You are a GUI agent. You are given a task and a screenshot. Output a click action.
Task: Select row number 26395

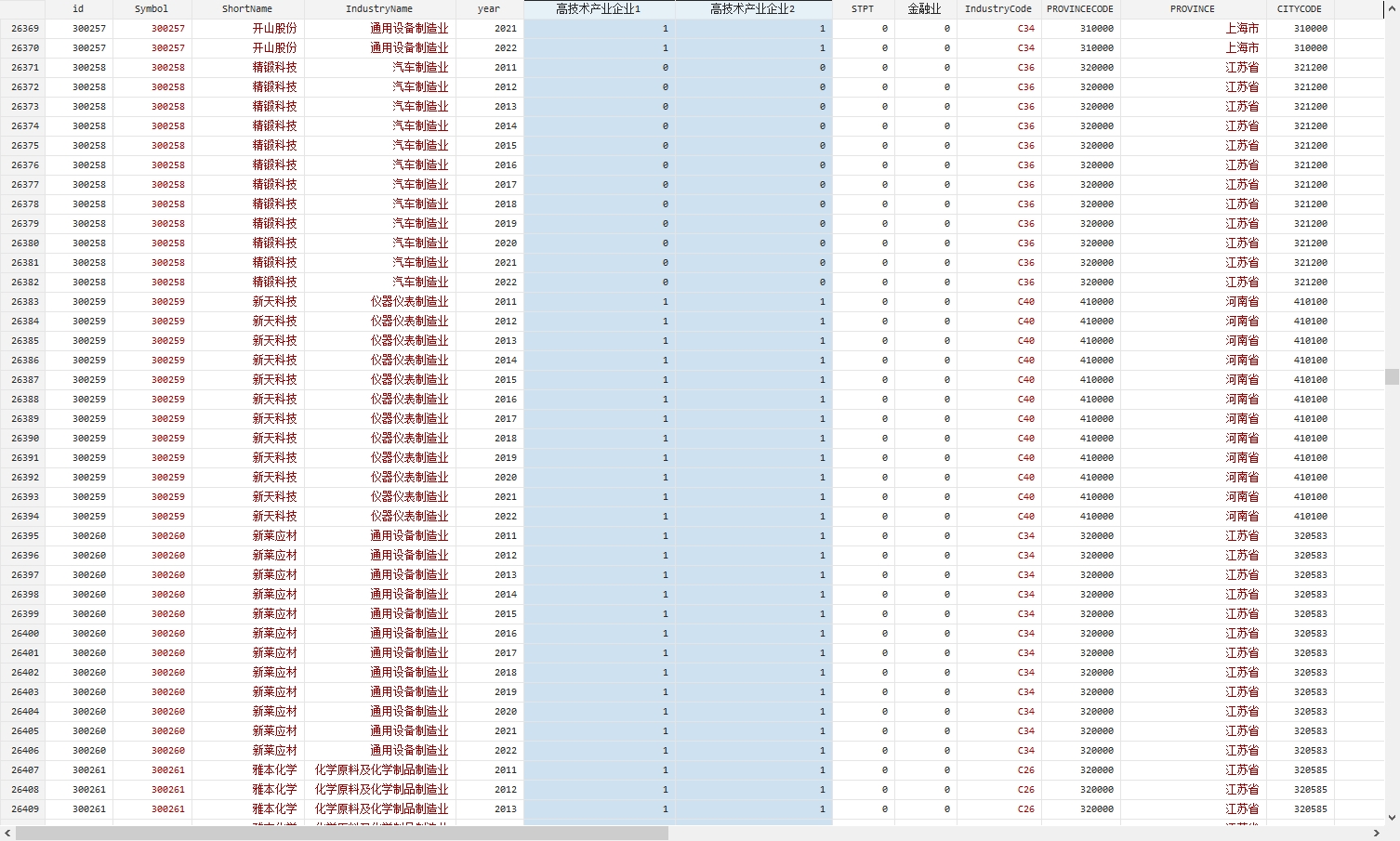[23, 536]
